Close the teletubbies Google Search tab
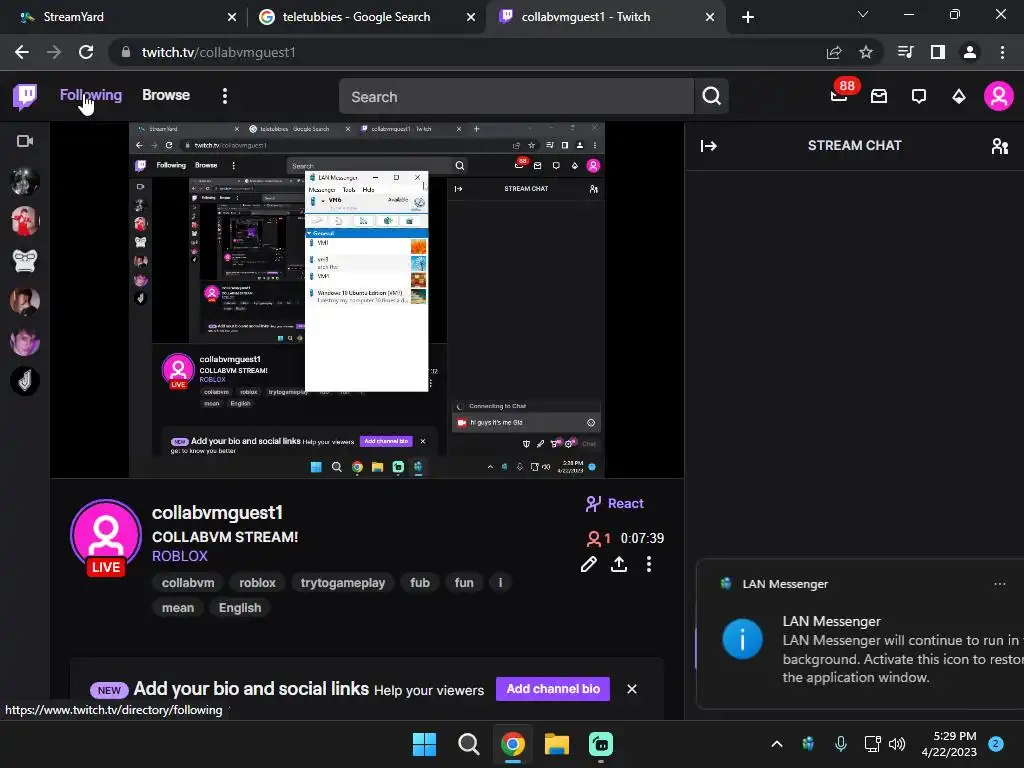The height and width of the screenshot is (768, 1024). click(471, 17)
